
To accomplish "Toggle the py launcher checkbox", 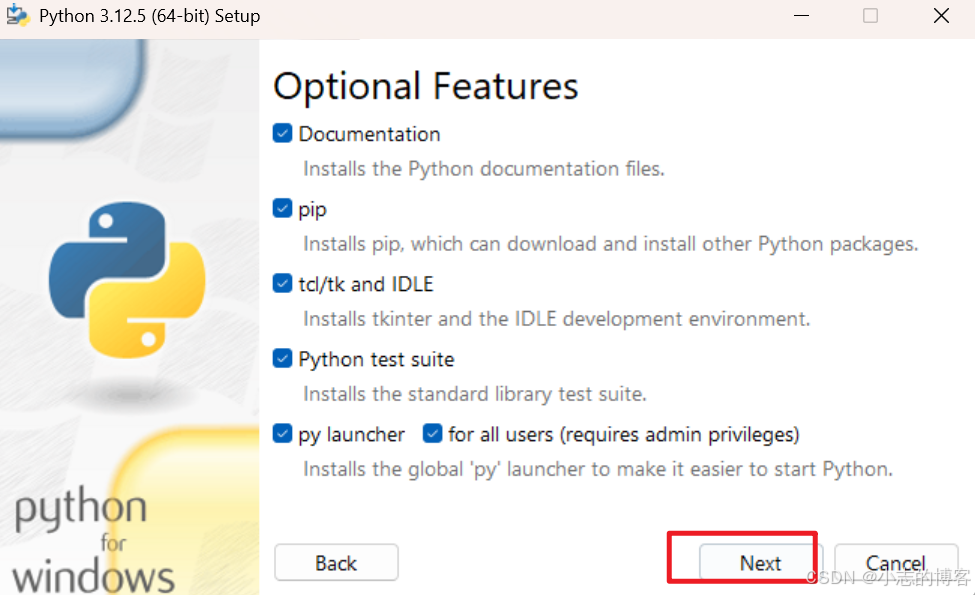I will pos(282,434).
